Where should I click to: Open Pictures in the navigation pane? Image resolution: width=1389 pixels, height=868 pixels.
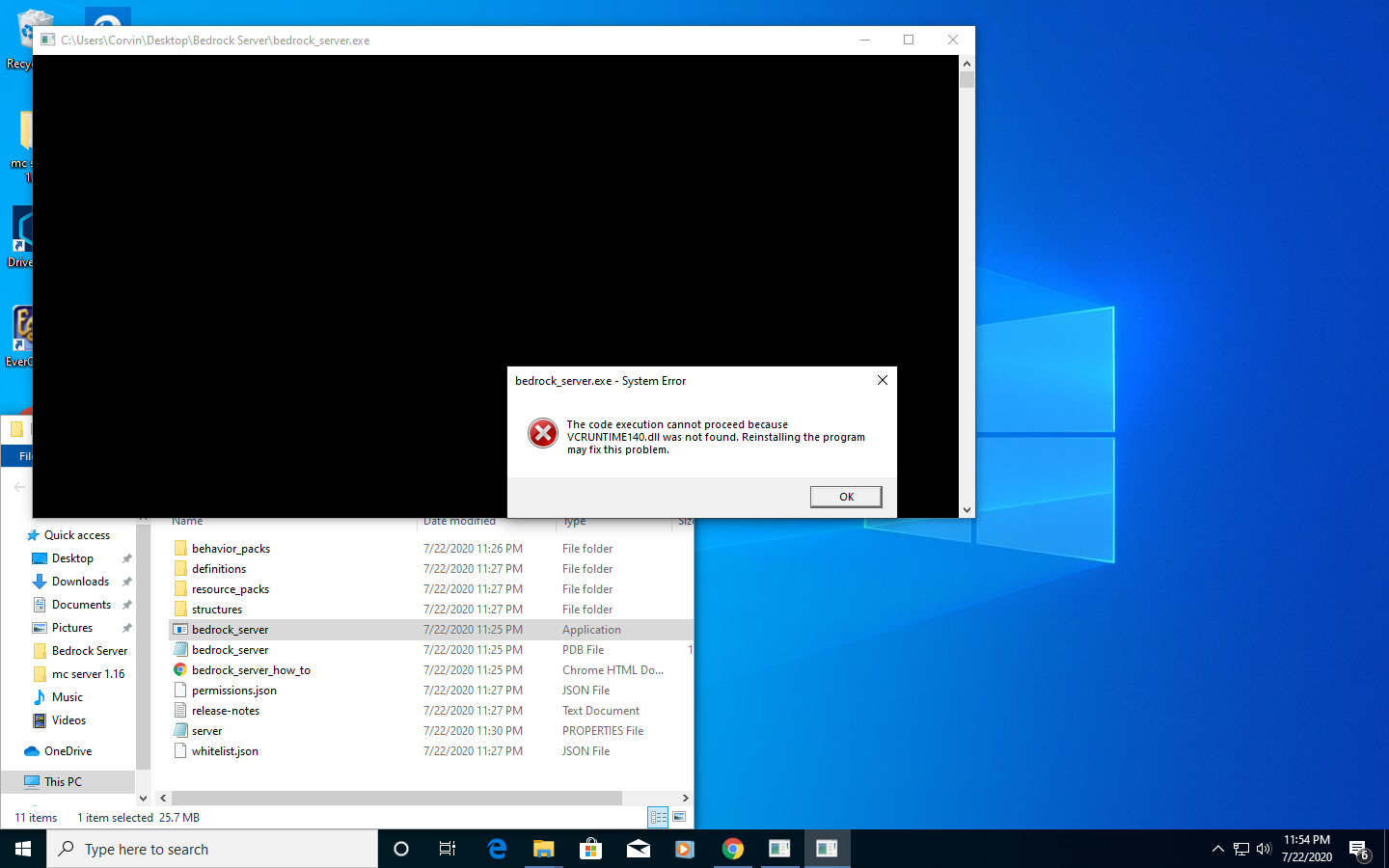72,628
